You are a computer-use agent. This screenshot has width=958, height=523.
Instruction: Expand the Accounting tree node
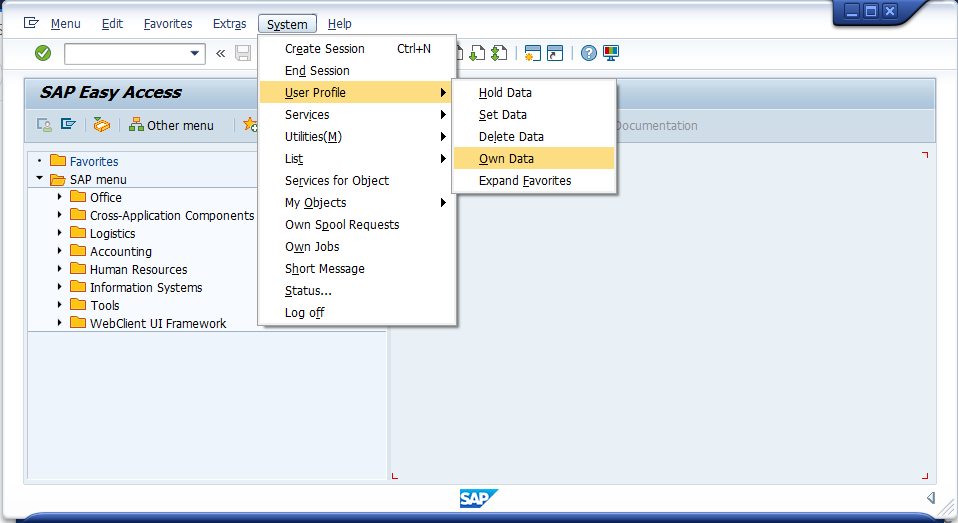coord(59,251)
